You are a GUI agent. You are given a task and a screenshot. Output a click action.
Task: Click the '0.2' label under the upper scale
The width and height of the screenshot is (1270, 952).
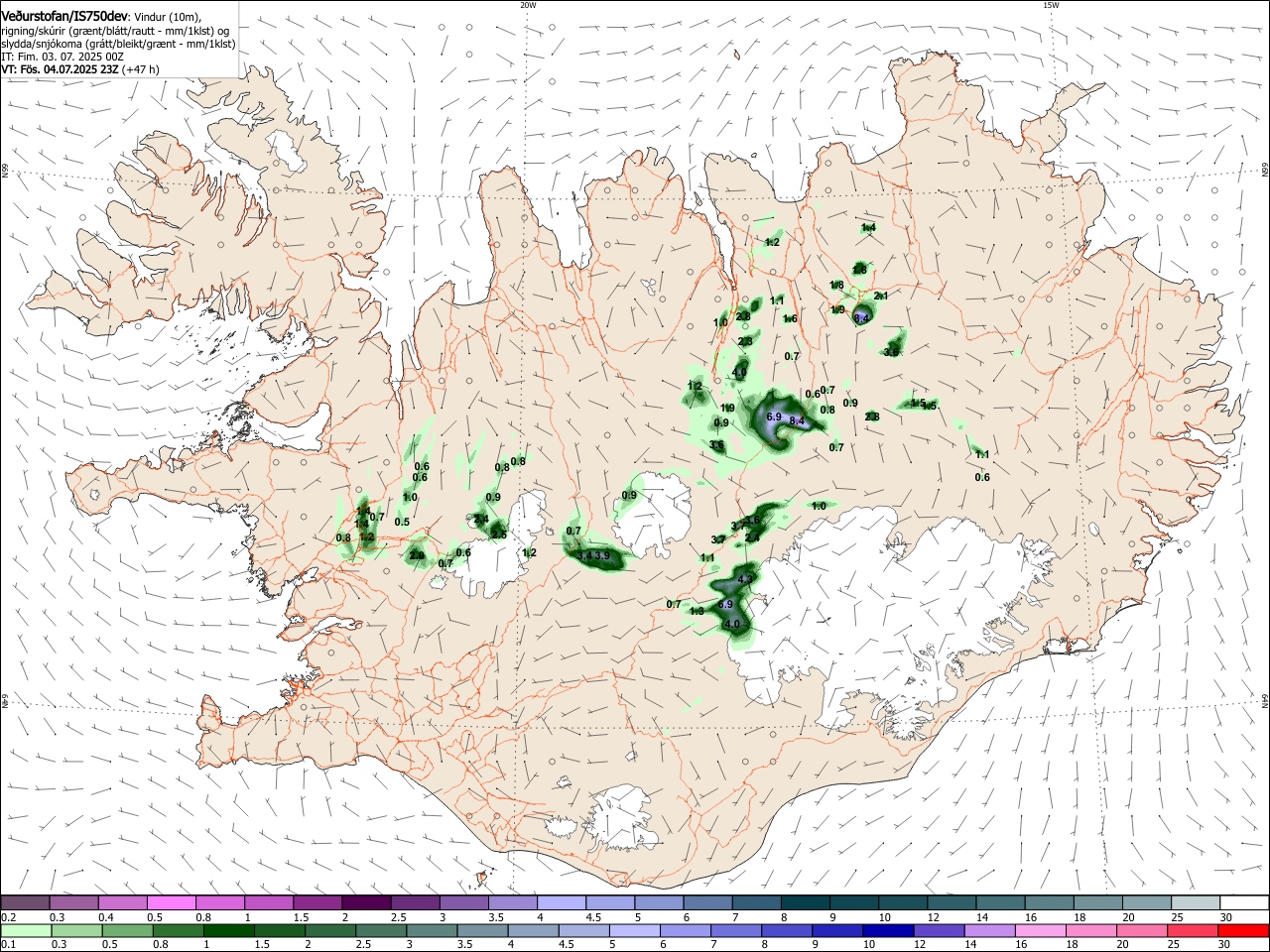click(9, 917)
